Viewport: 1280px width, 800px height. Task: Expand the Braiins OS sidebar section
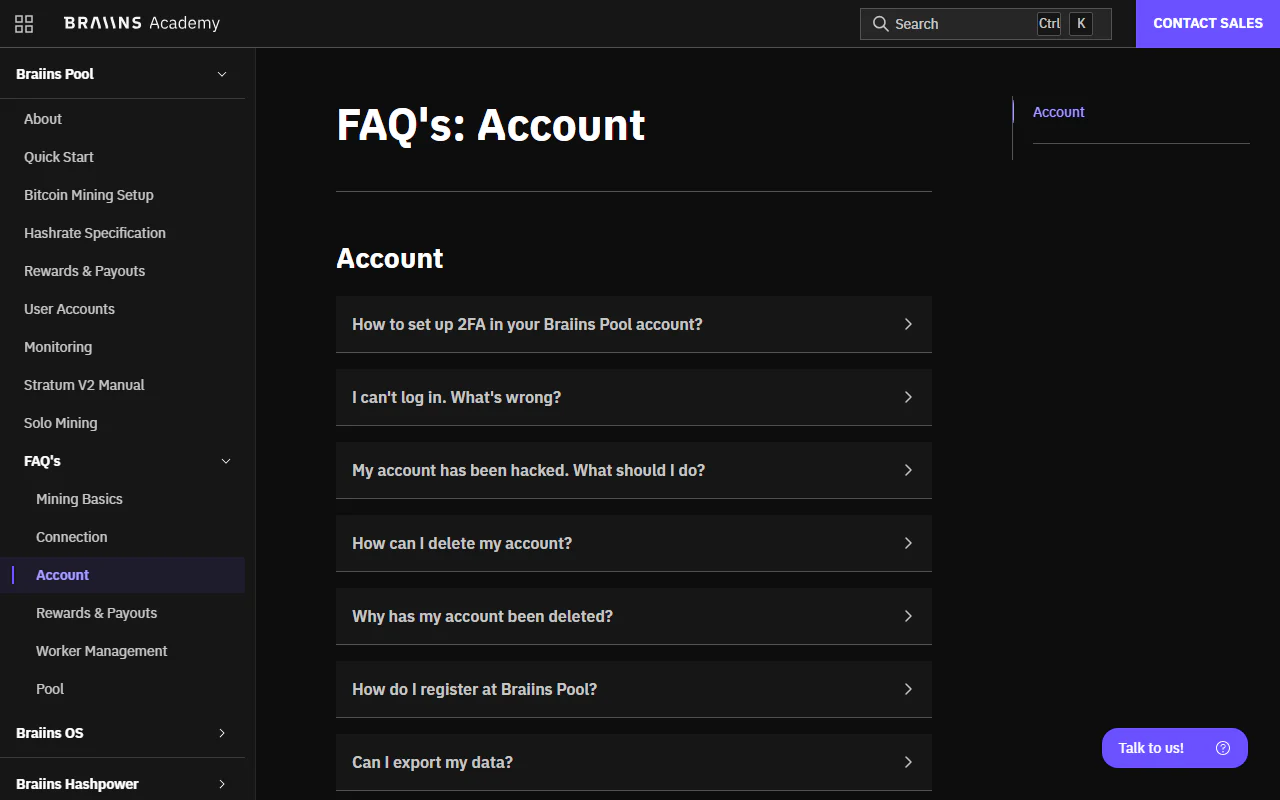tap(222, 733)
